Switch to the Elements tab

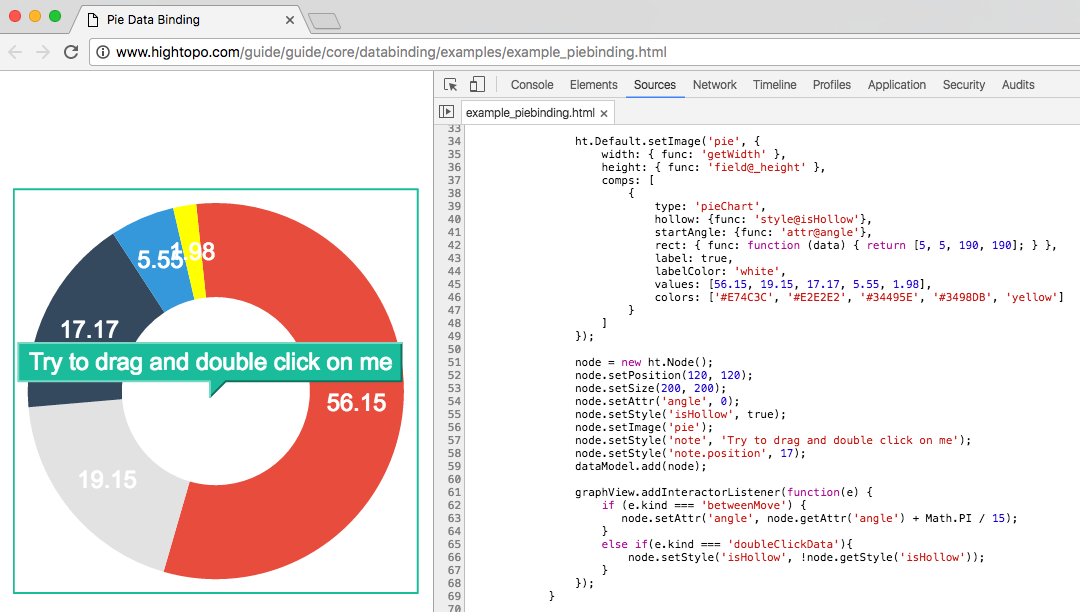click(x=593, y=85)
